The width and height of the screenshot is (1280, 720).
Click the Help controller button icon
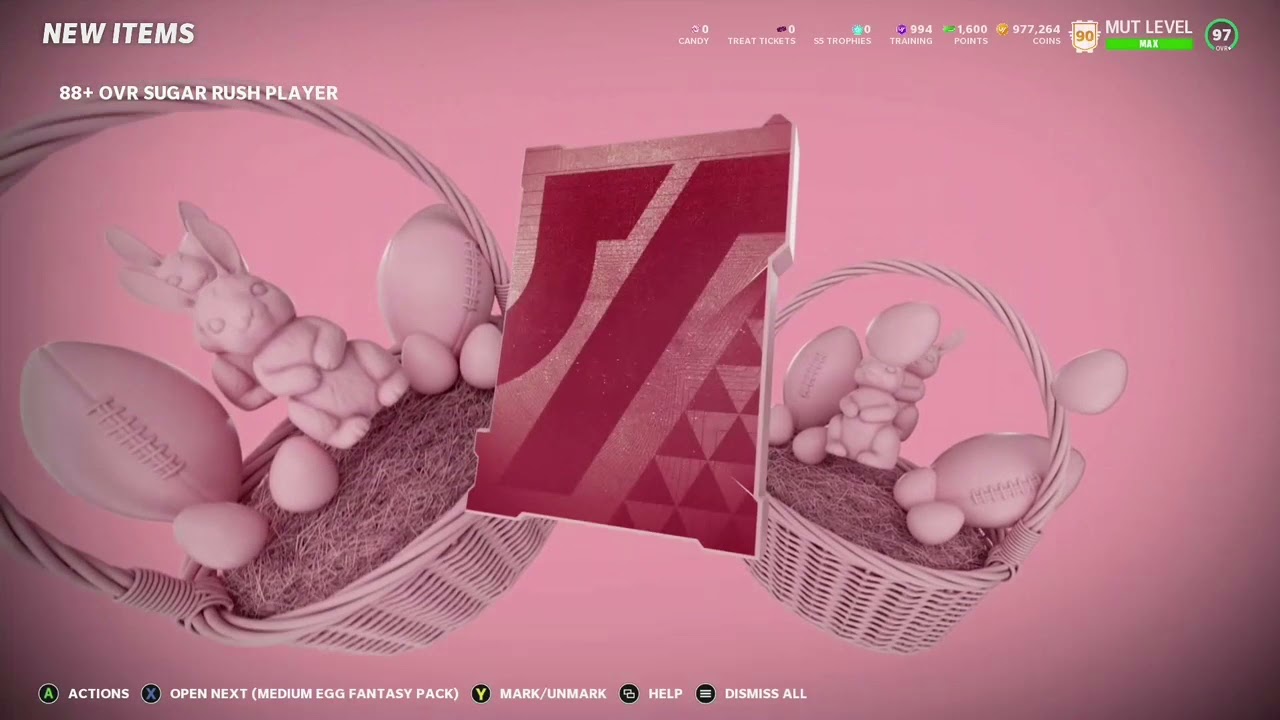click(629, 693)
